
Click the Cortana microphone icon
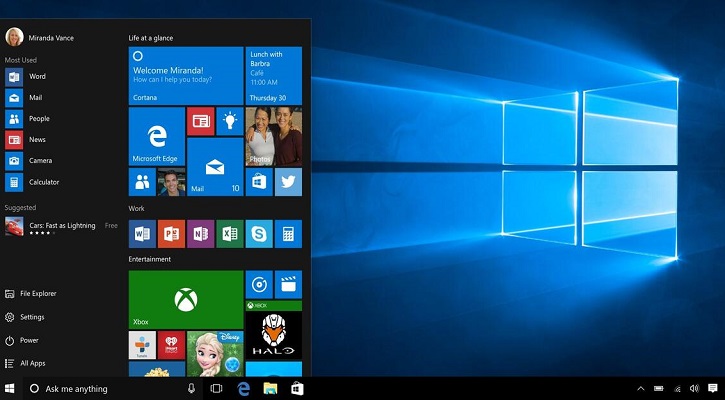191,388
